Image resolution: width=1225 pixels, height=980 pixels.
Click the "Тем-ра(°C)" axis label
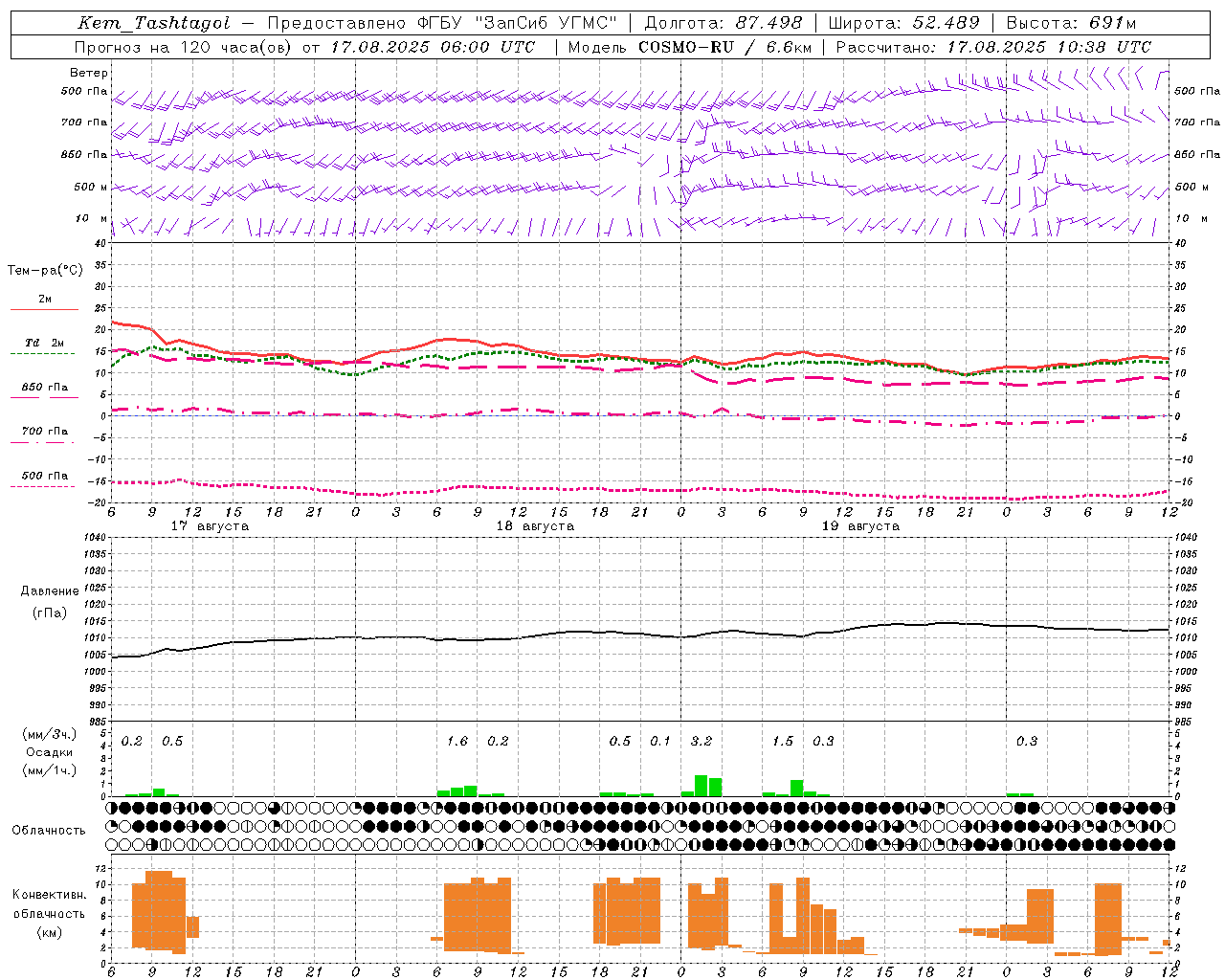[x=45, y=271]
